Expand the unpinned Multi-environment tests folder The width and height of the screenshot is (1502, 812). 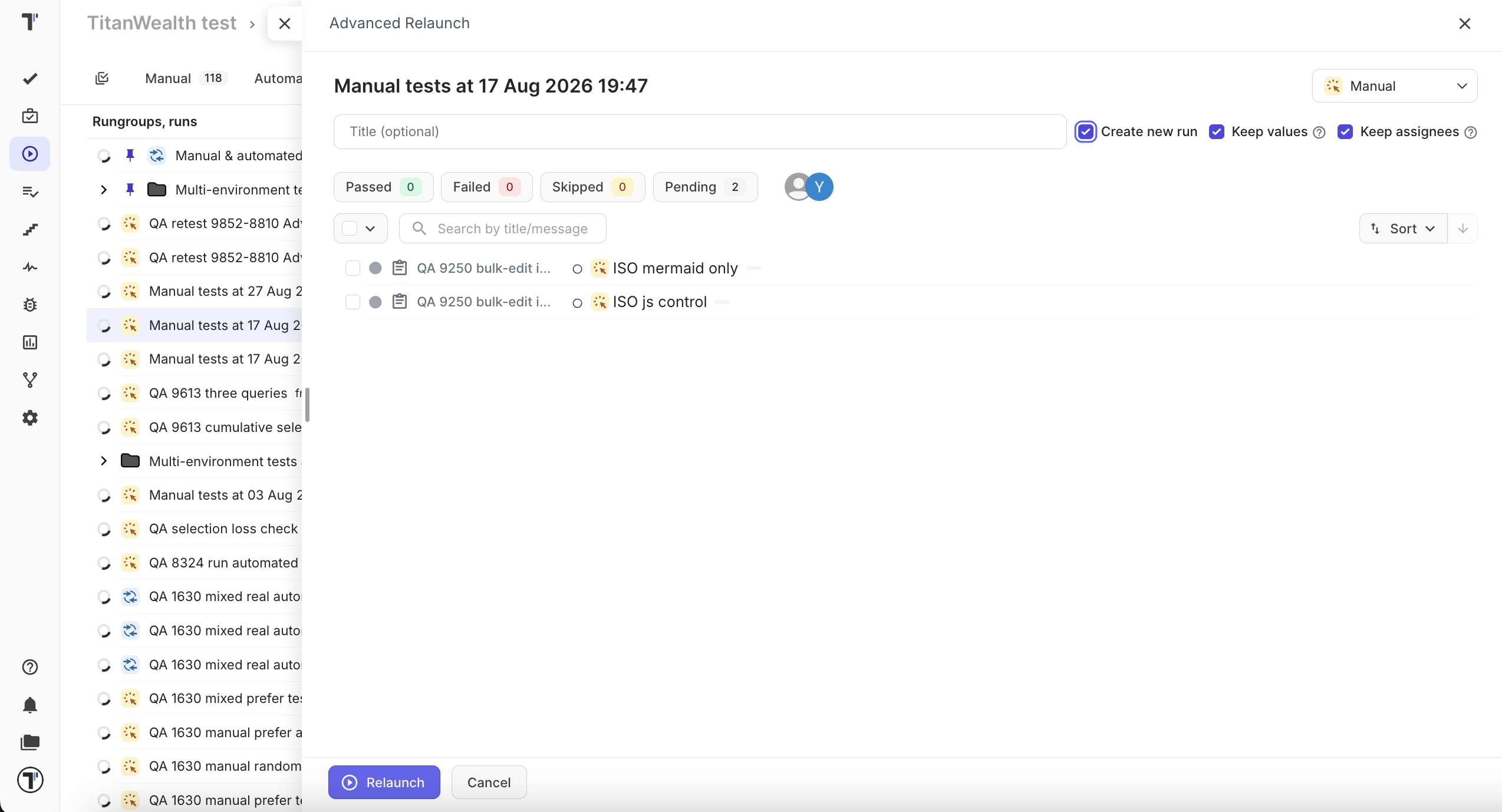coord(104,461)
